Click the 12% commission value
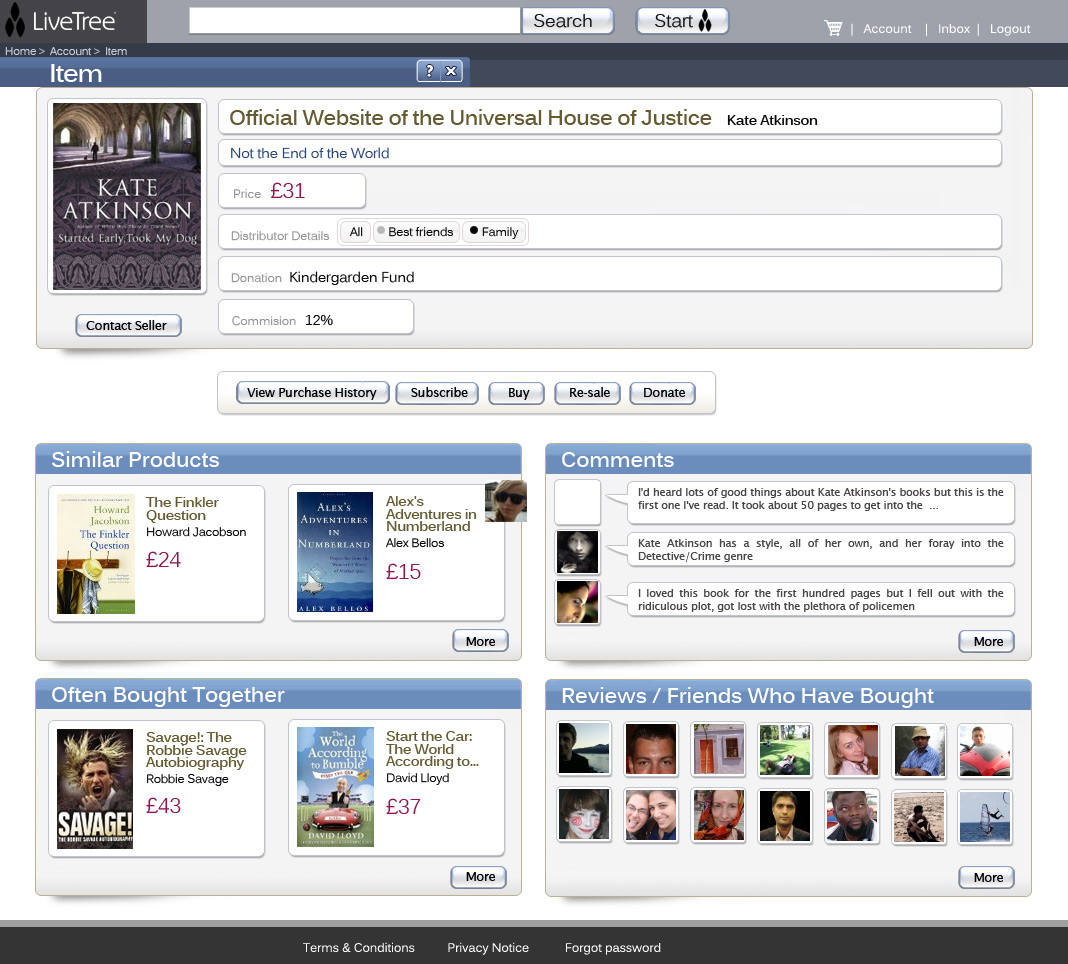The image size is (1068, 964). (319, 320)
